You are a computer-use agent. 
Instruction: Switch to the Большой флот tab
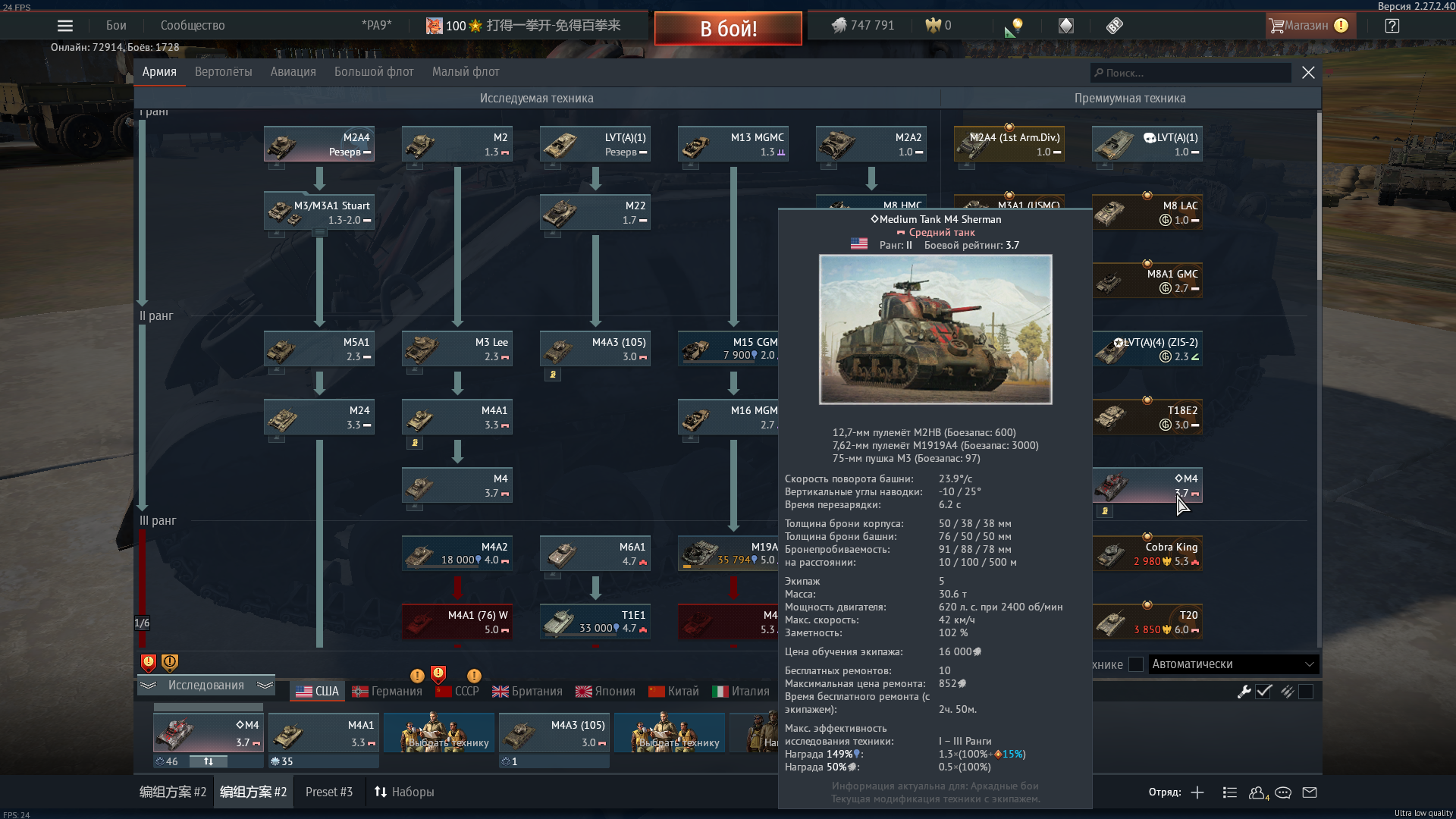374,72
